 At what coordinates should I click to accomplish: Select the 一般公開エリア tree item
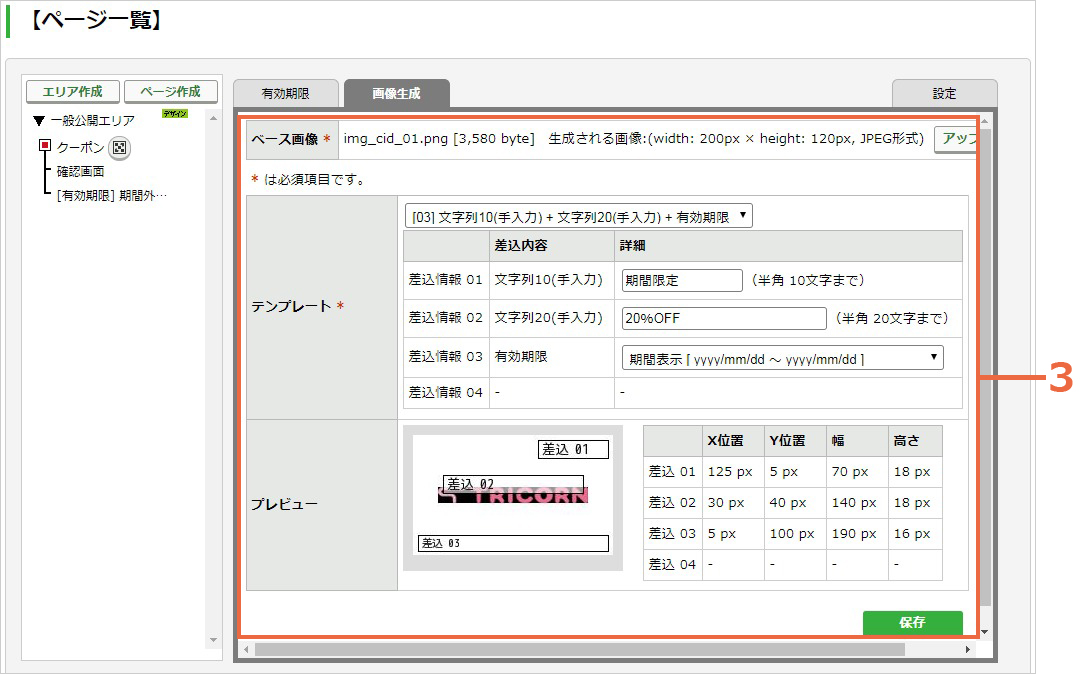[x=93, y=121]
